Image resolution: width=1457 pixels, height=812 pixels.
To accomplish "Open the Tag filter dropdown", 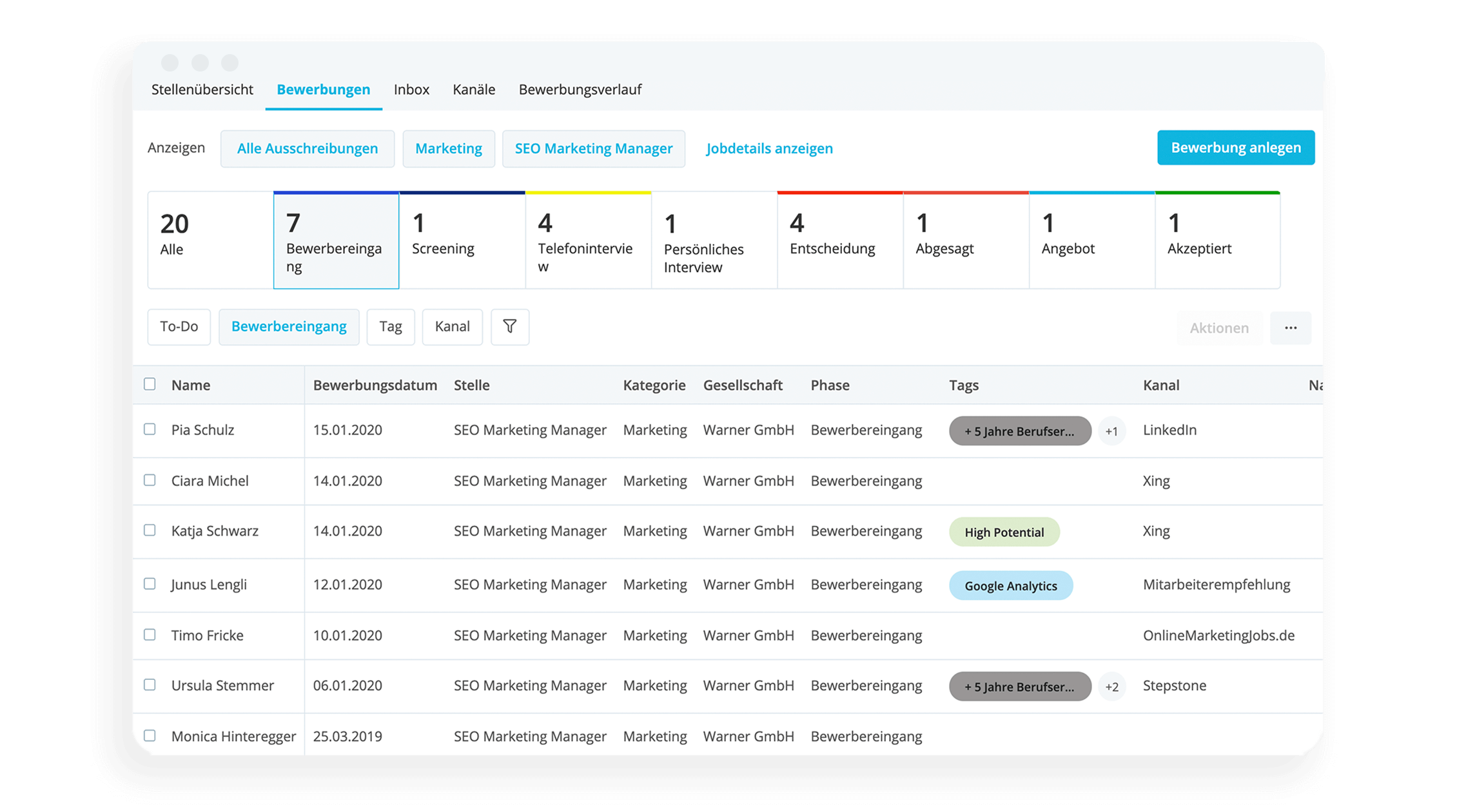I will 391,327.
